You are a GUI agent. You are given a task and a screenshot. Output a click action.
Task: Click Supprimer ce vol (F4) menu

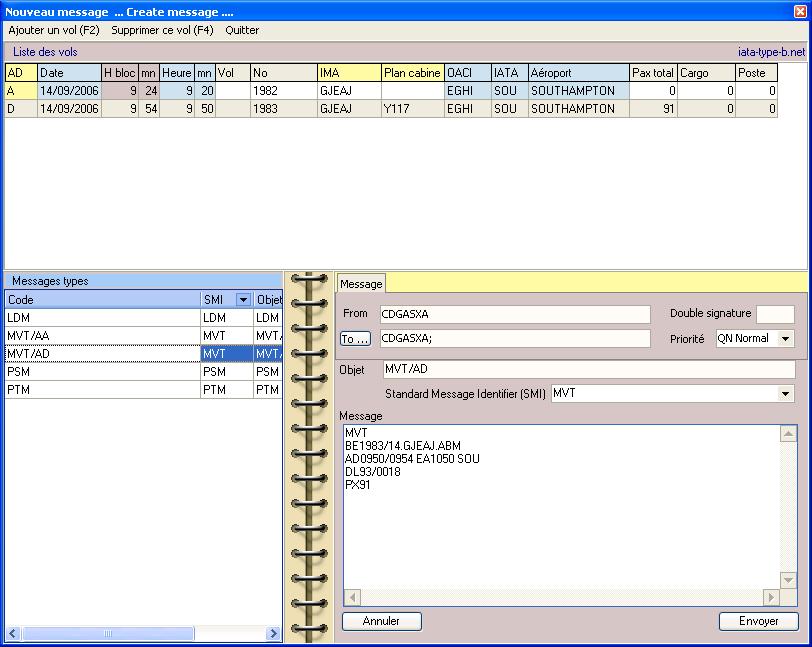162,30
